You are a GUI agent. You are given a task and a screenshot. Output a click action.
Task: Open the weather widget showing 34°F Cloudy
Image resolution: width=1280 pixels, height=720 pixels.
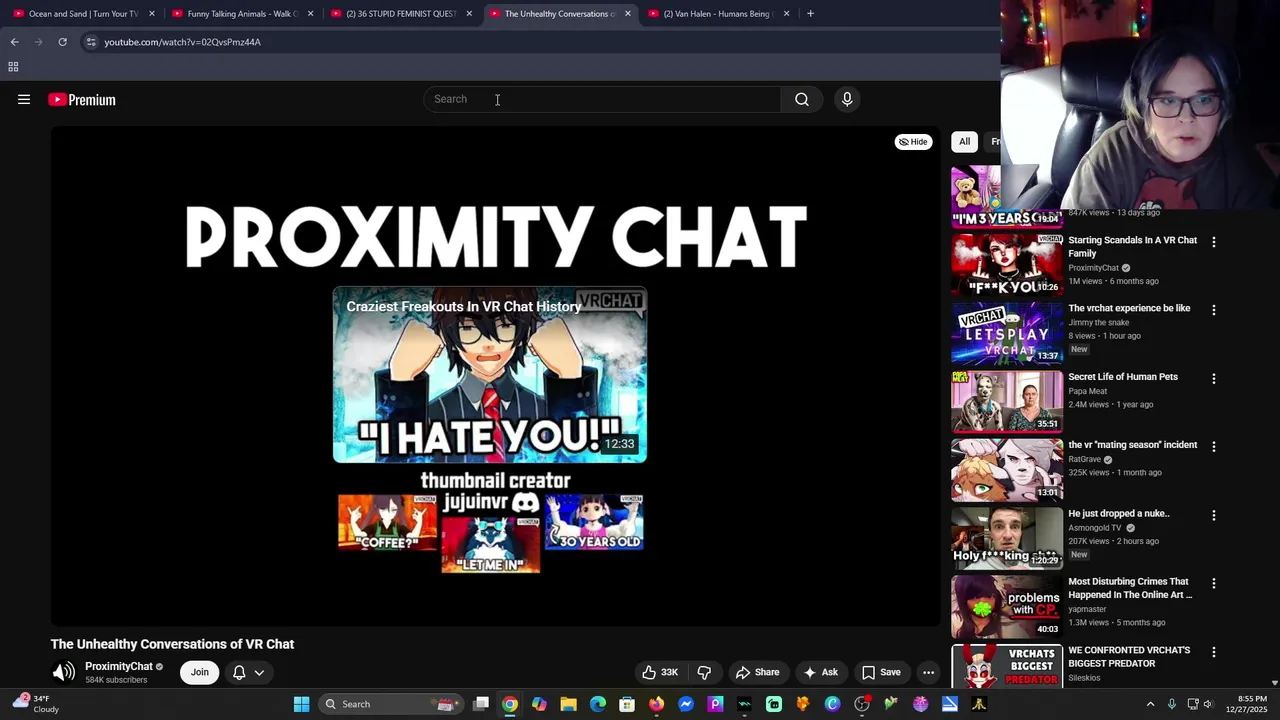34,704
